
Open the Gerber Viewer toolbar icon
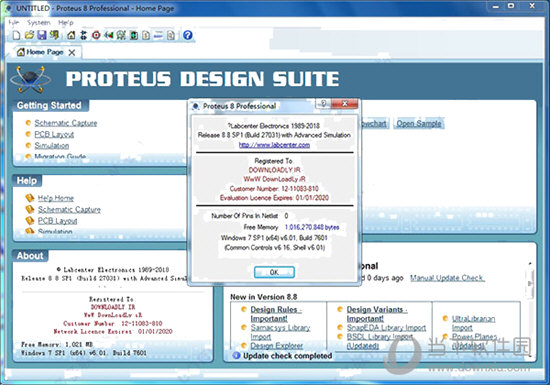[x=121, y=35]
